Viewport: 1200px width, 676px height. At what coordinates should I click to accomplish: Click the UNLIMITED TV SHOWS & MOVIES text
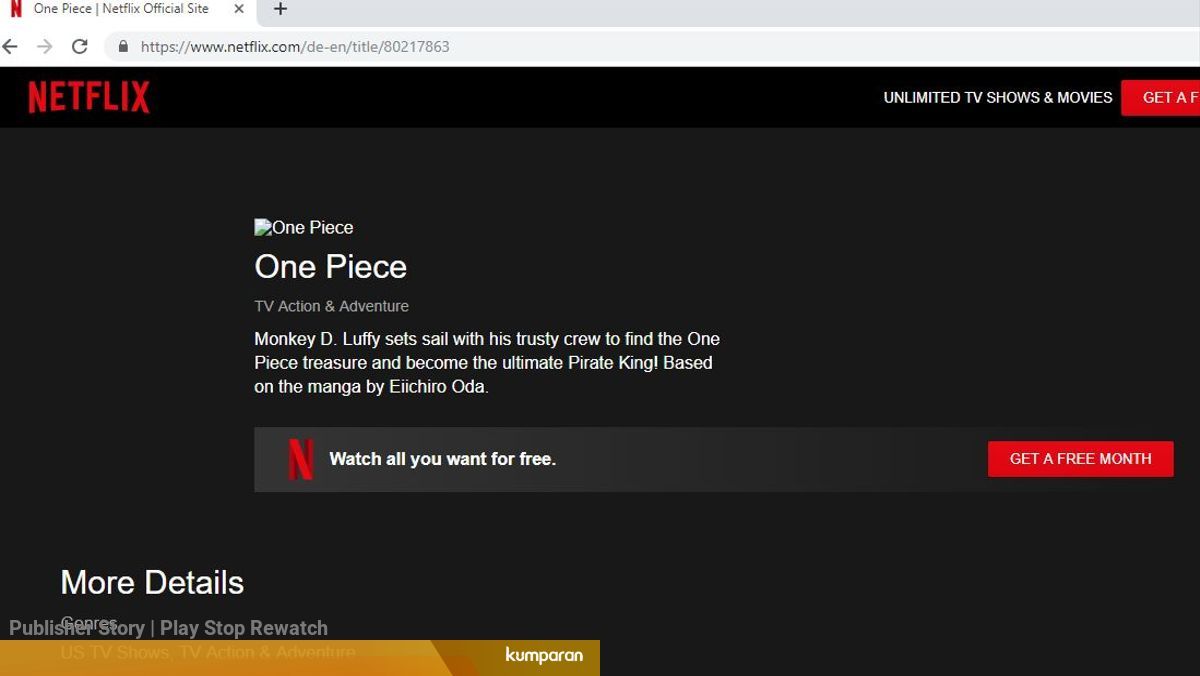pyautogui.click(x=998, y=97)
